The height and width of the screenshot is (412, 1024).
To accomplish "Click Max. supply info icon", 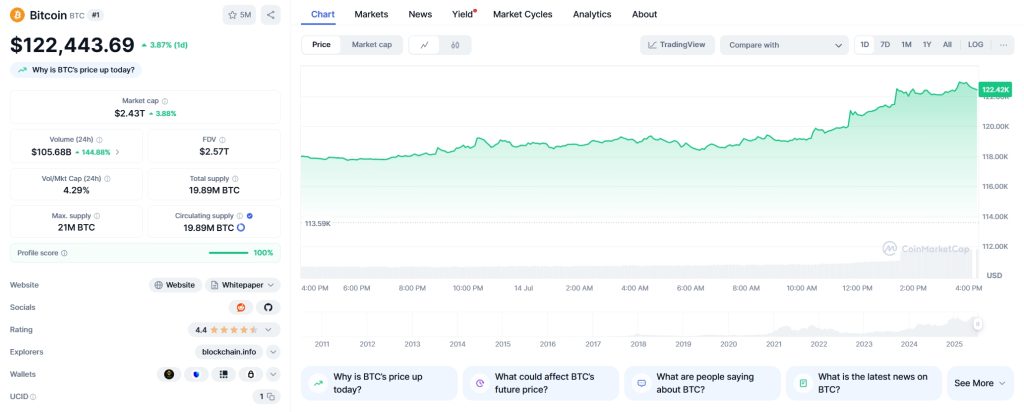I will (x=97, y=215).
